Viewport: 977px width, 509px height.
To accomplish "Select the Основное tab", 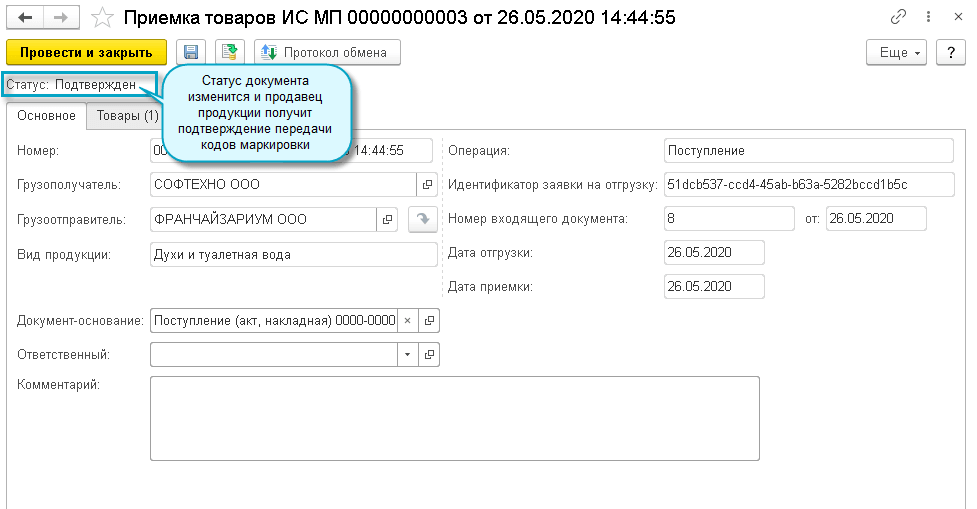I will pos(46,116).
